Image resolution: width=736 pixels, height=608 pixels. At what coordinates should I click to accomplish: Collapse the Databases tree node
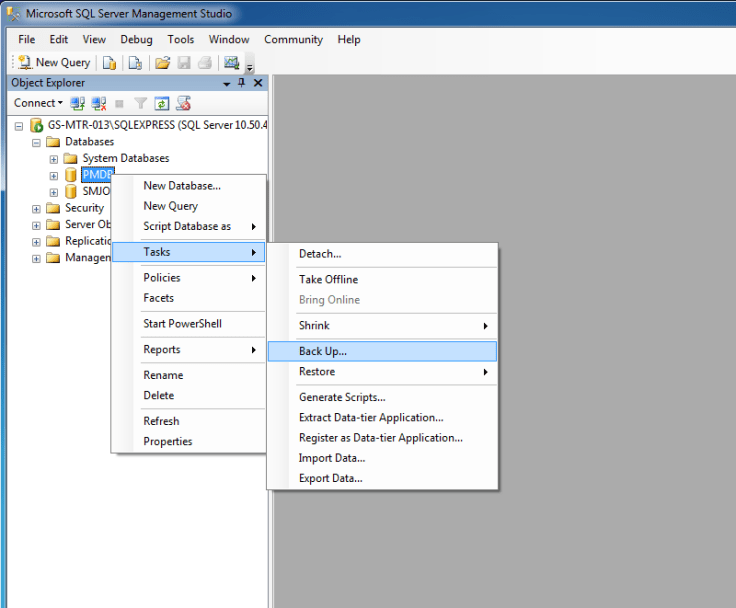click(x=37, y=142)
